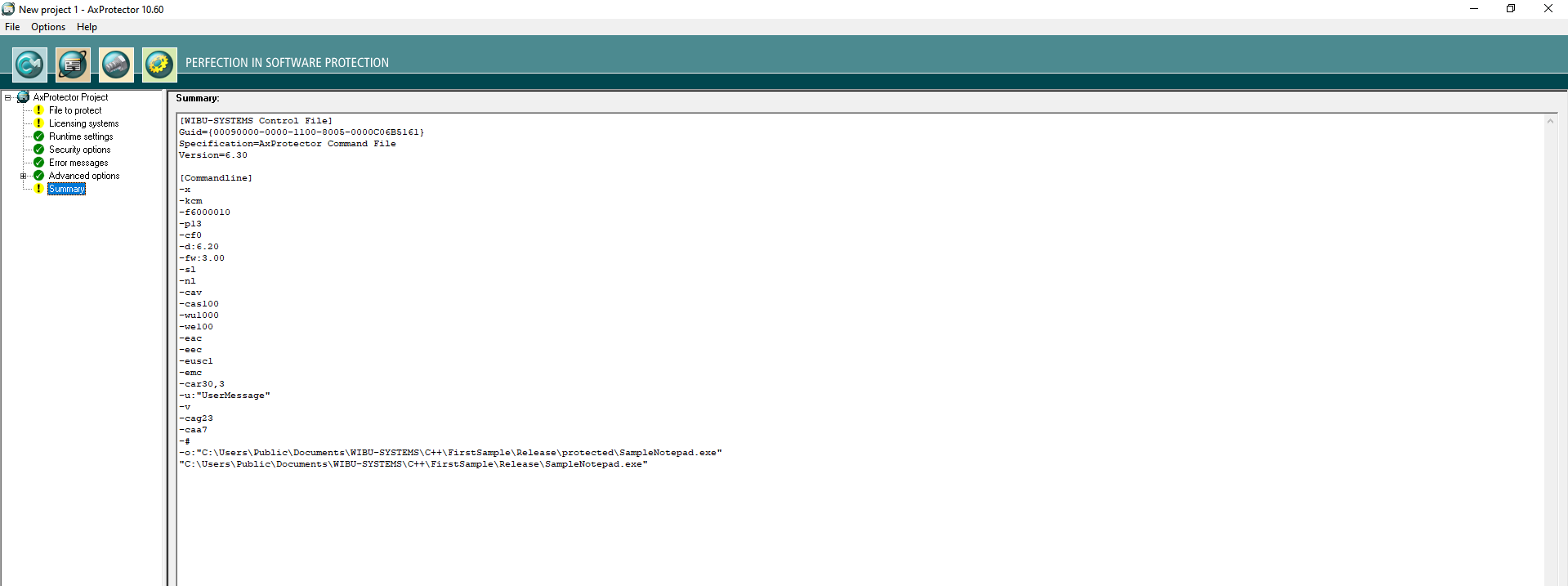The height and width of the screenshot is (586, 1568).
Task: Open the File menu
Action: pos(12,27)
